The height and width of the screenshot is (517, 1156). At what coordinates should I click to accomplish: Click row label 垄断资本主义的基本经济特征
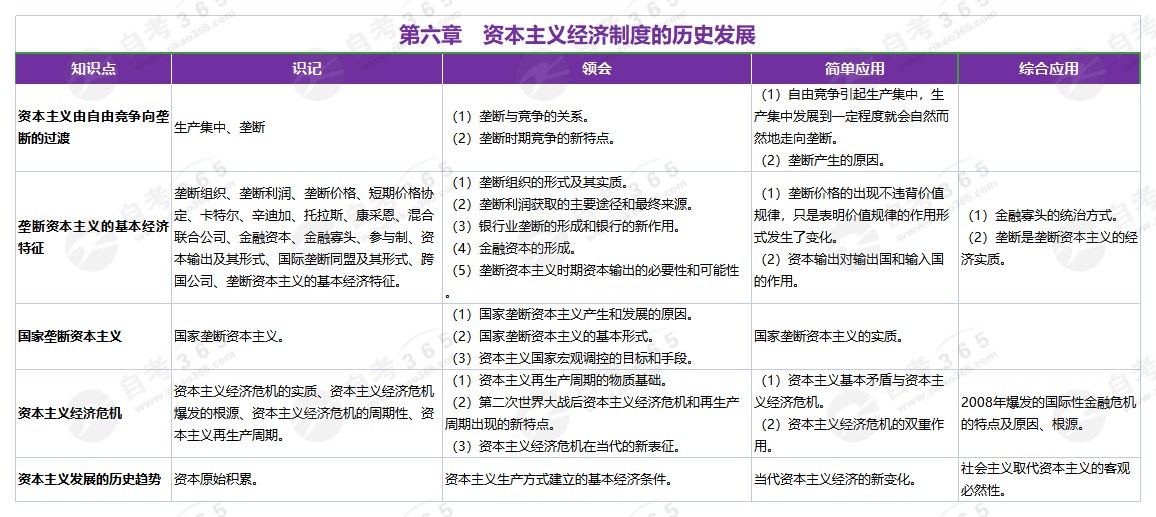pos(93,237)
